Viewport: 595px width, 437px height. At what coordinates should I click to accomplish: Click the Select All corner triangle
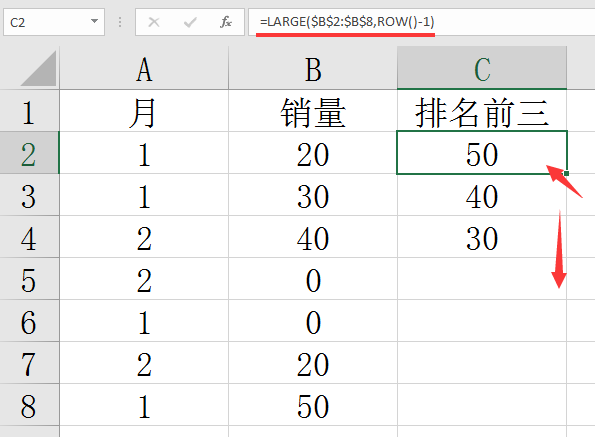tap(39, 69)
